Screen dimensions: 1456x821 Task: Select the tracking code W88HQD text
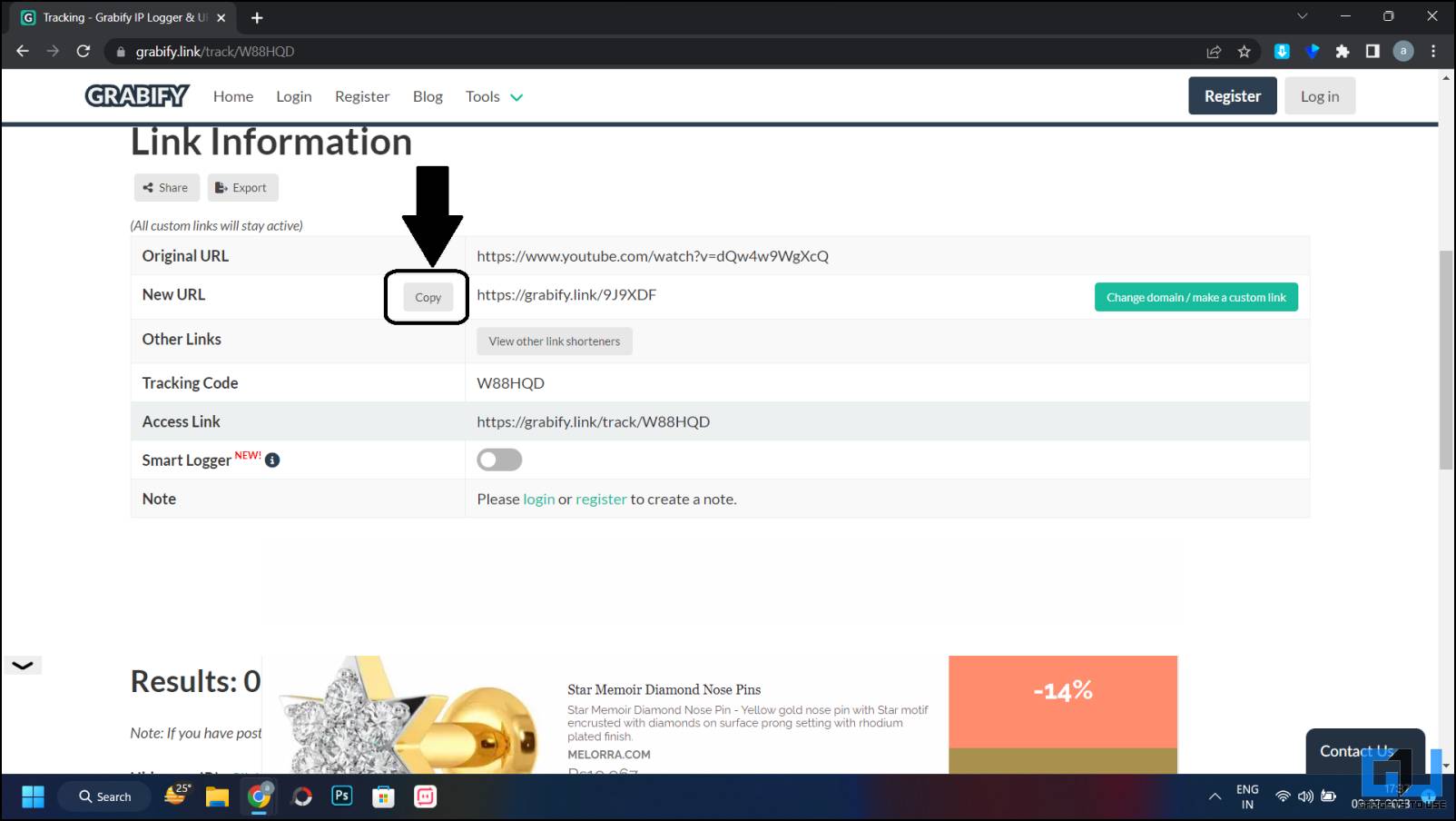point(511,383)
